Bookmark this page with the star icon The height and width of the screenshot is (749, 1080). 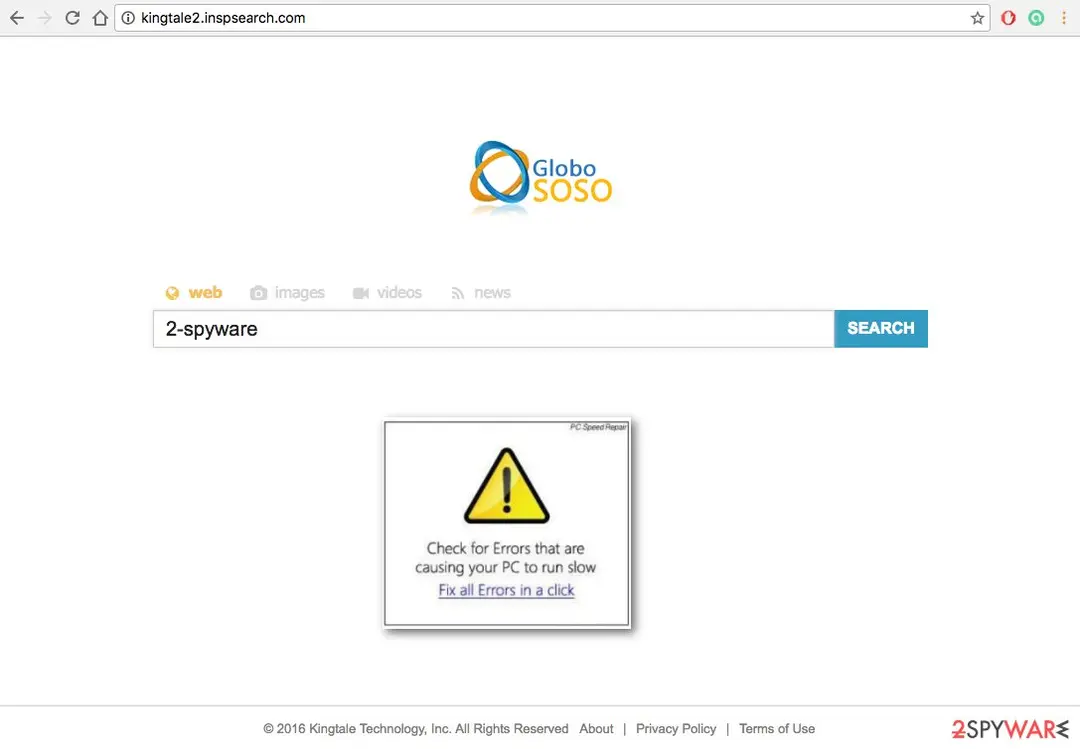tap(977, 18)
